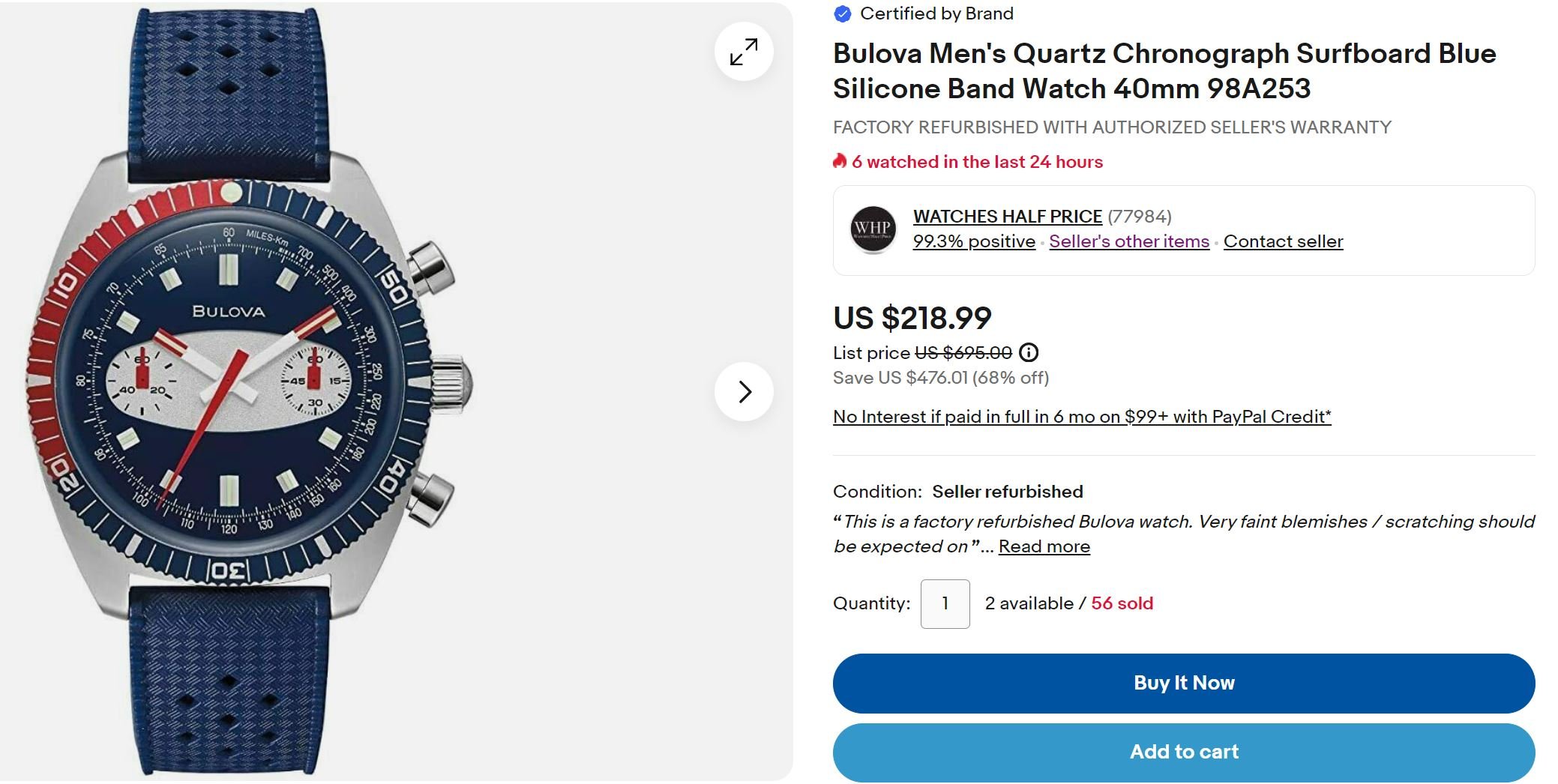Click the seller feedback score 77984

pos(1139,217)
